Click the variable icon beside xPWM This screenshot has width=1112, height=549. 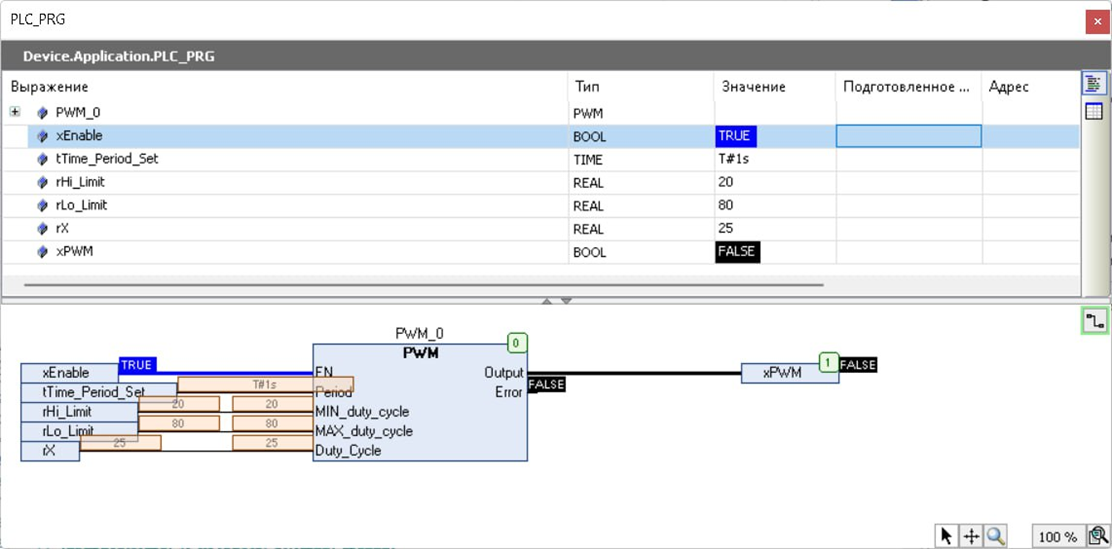[42, 252]
